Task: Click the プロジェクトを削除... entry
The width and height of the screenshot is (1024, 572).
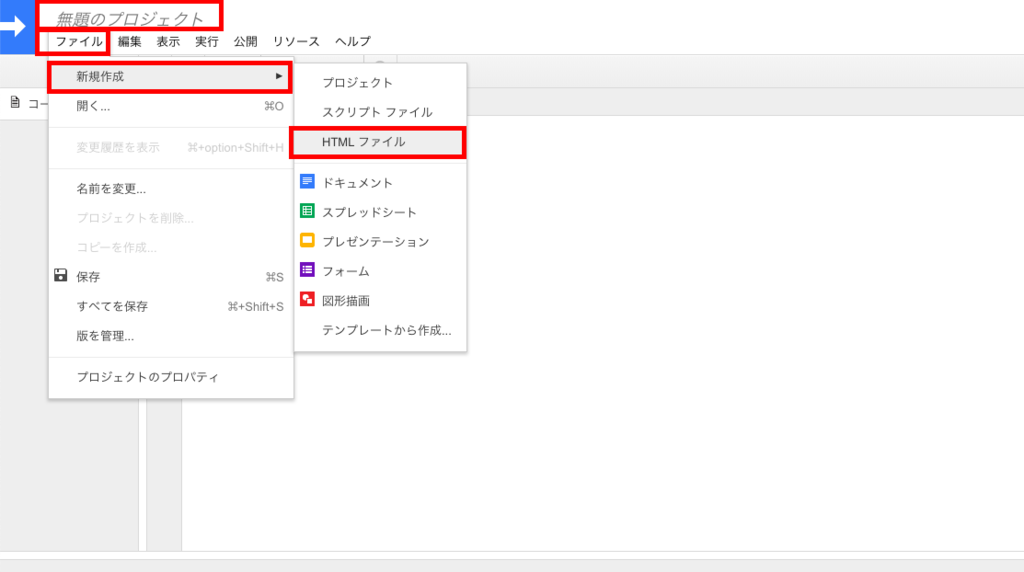Action: pos(170,218)
